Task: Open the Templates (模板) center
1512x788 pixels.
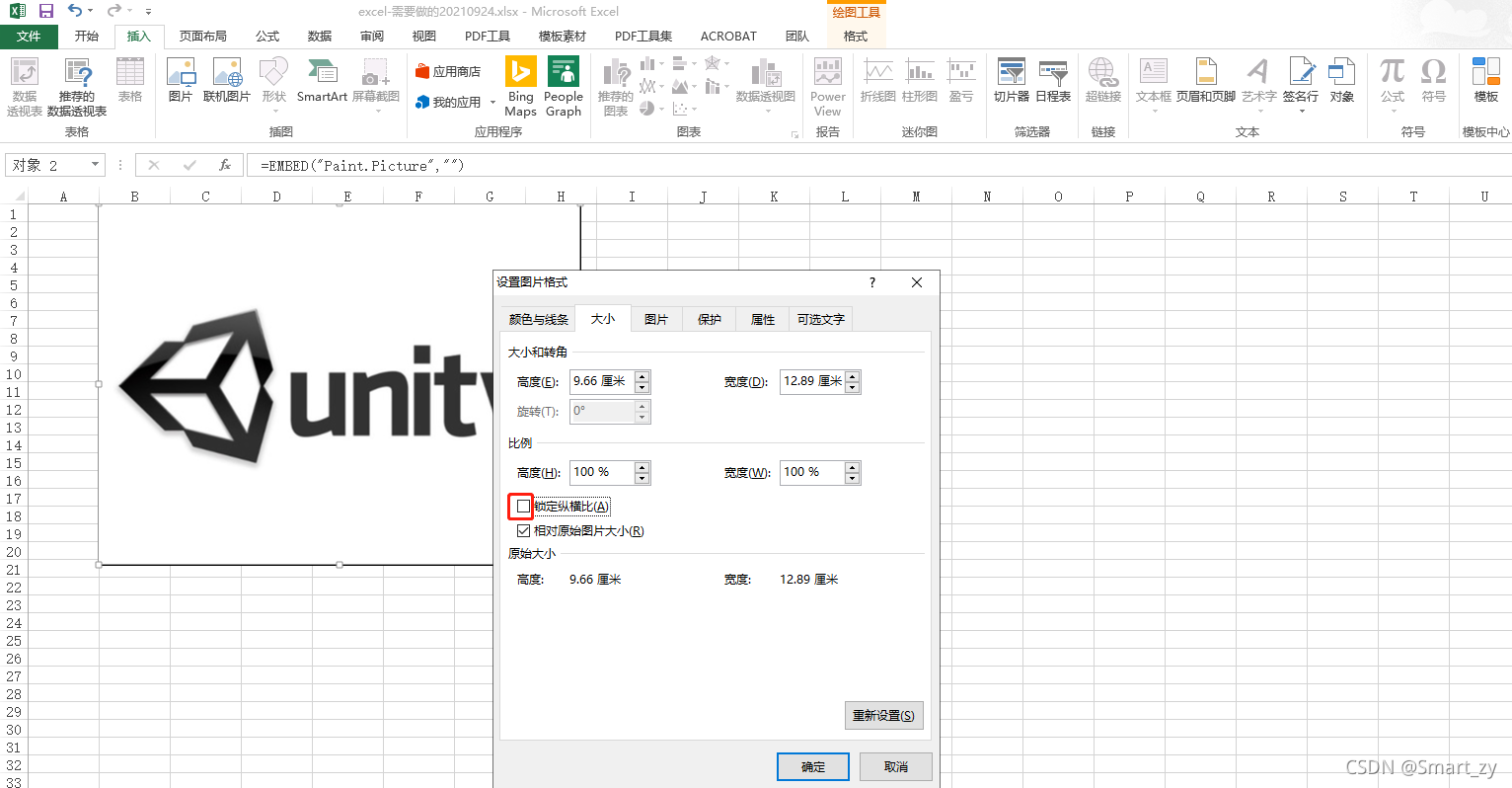Action: click(x=1486, y=81)
